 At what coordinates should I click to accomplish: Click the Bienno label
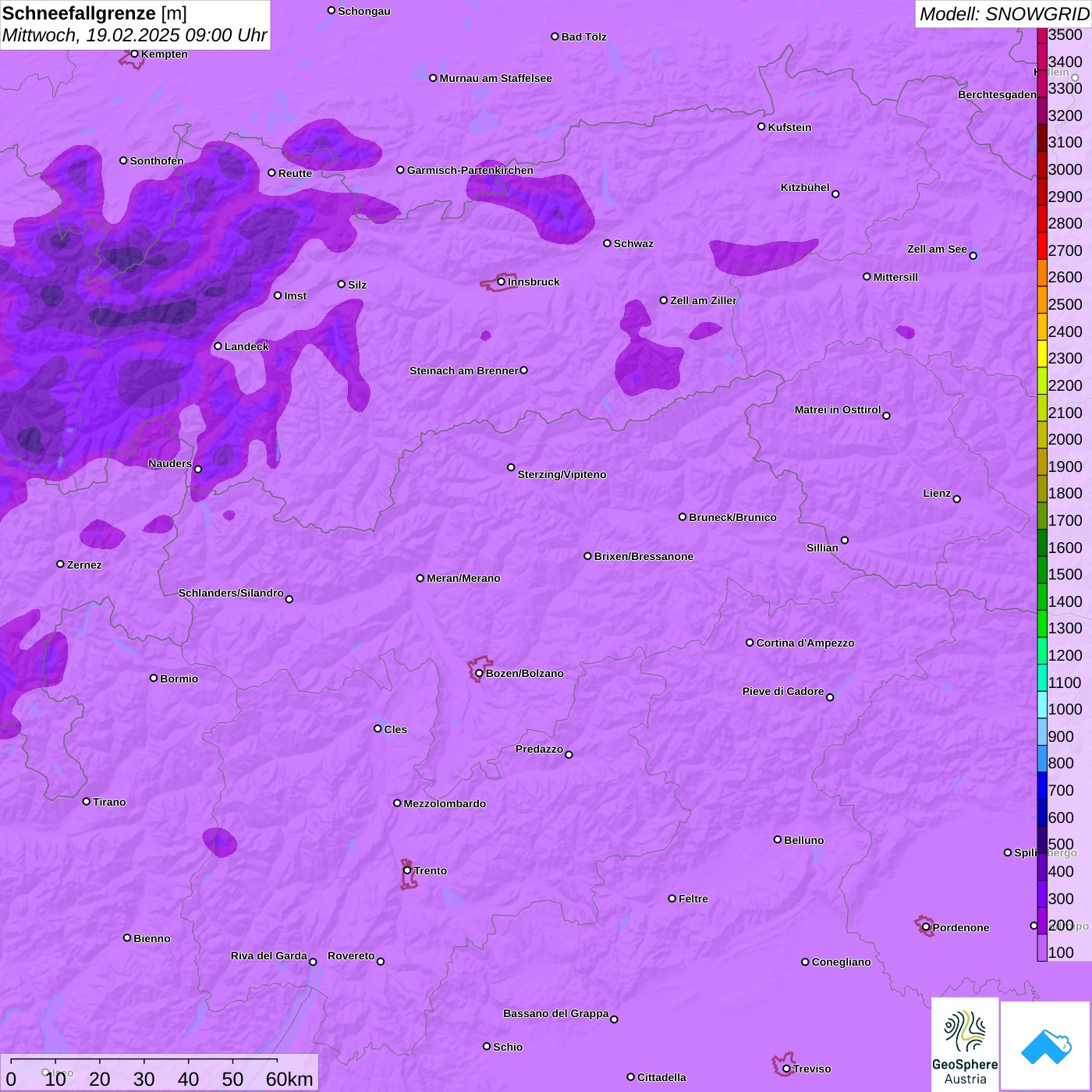point(151,938)
